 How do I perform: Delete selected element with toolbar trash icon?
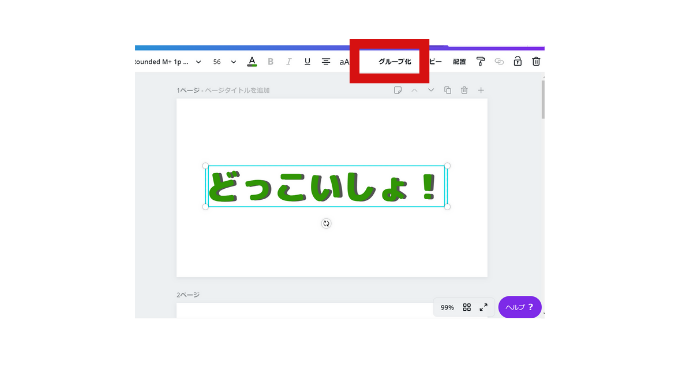pos(536,62)
